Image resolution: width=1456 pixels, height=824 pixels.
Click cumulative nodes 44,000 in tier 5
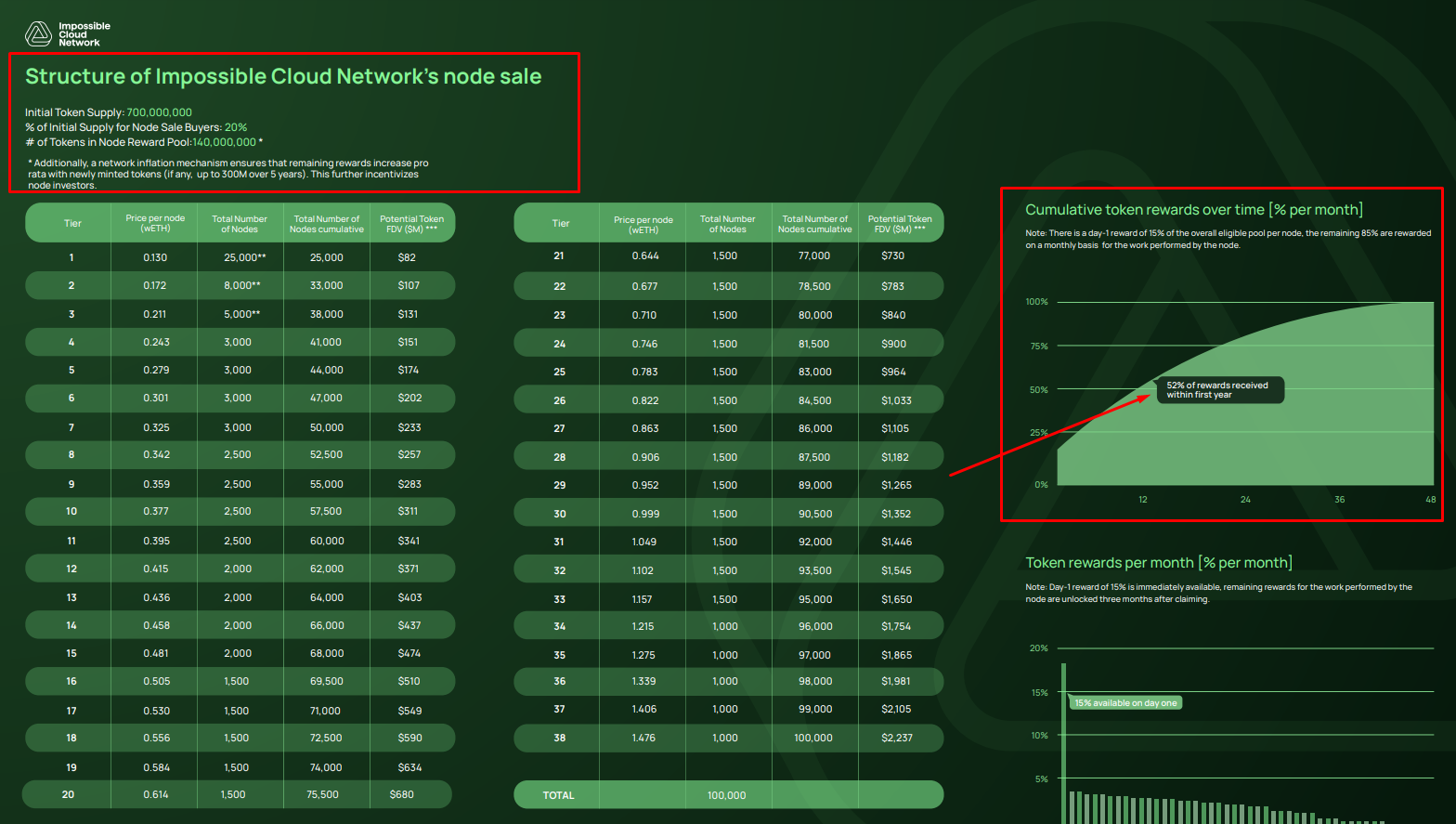coord(327,370)
